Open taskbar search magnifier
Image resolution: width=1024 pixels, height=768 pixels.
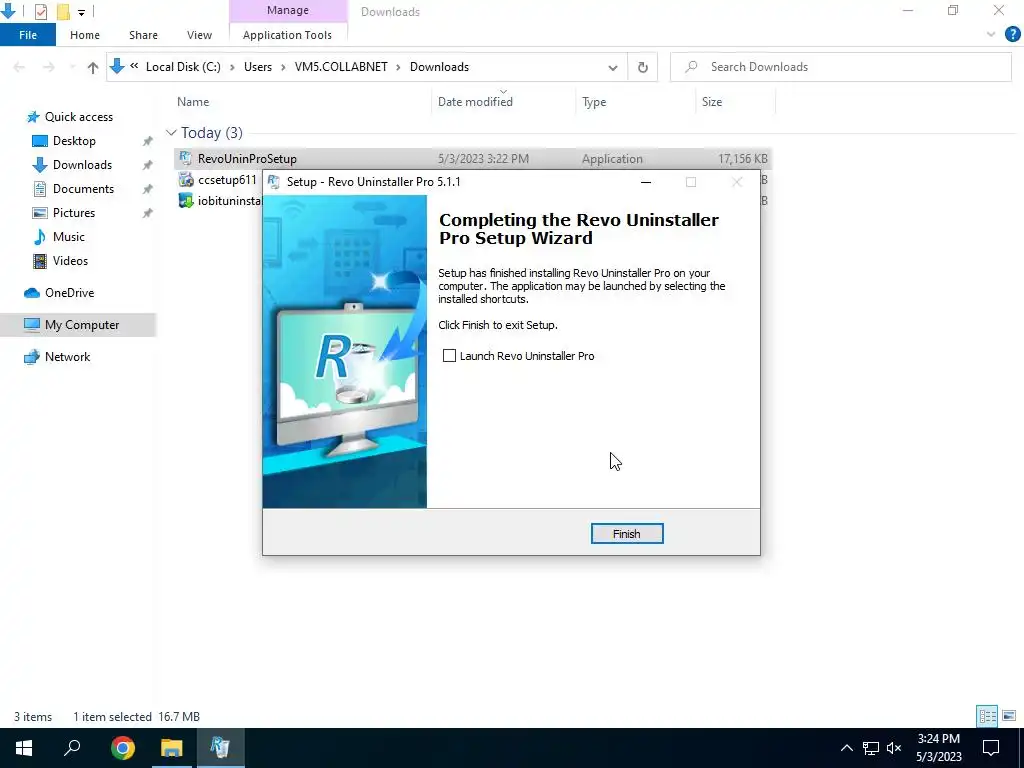pyautogui.click(x=72, y=748)
